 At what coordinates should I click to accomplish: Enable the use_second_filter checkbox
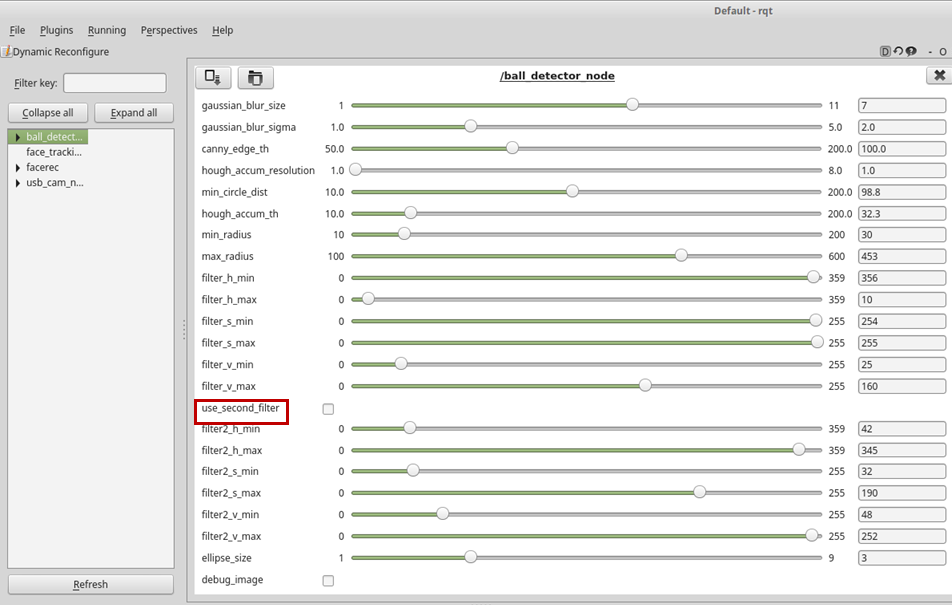click(328, 409)
